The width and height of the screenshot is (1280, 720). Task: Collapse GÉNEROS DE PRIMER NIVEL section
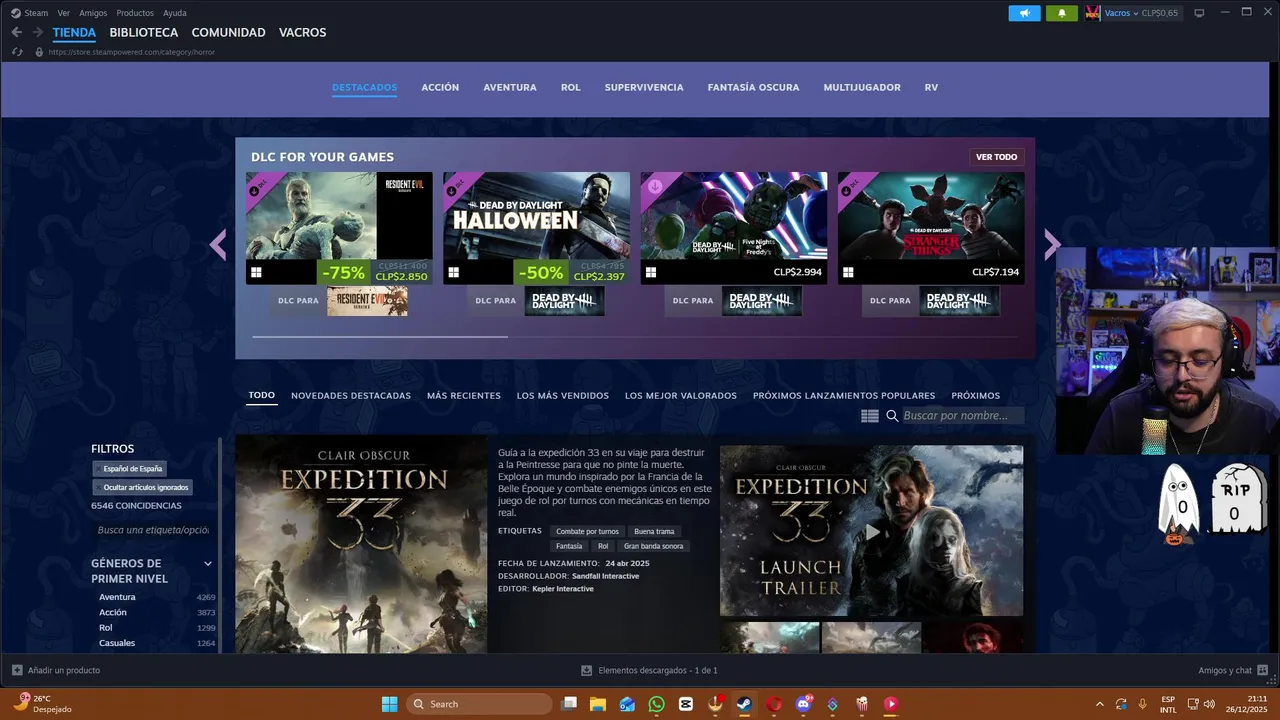coord(208,564)
